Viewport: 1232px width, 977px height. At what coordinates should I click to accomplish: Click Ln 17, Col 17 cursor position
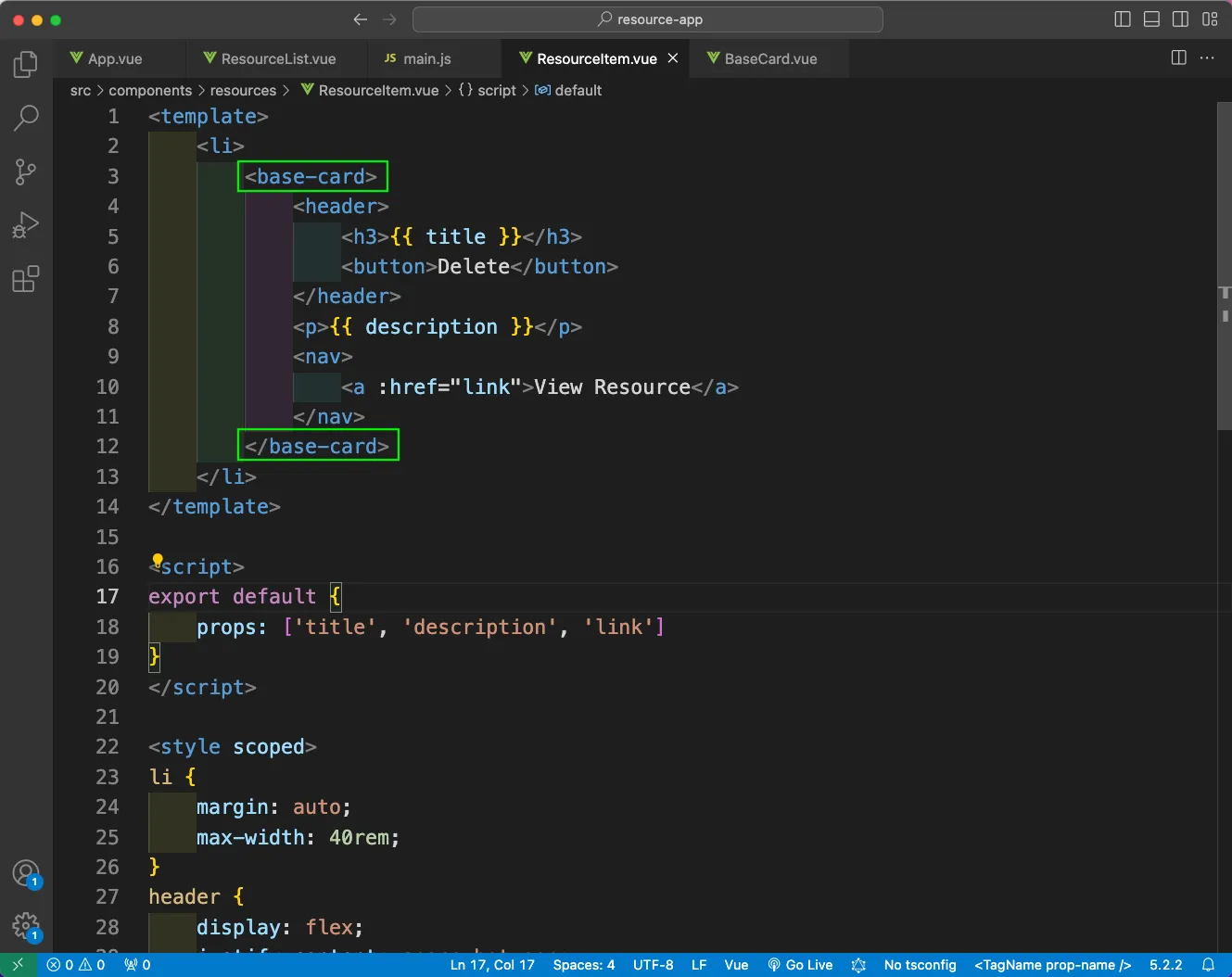(492, 965)
